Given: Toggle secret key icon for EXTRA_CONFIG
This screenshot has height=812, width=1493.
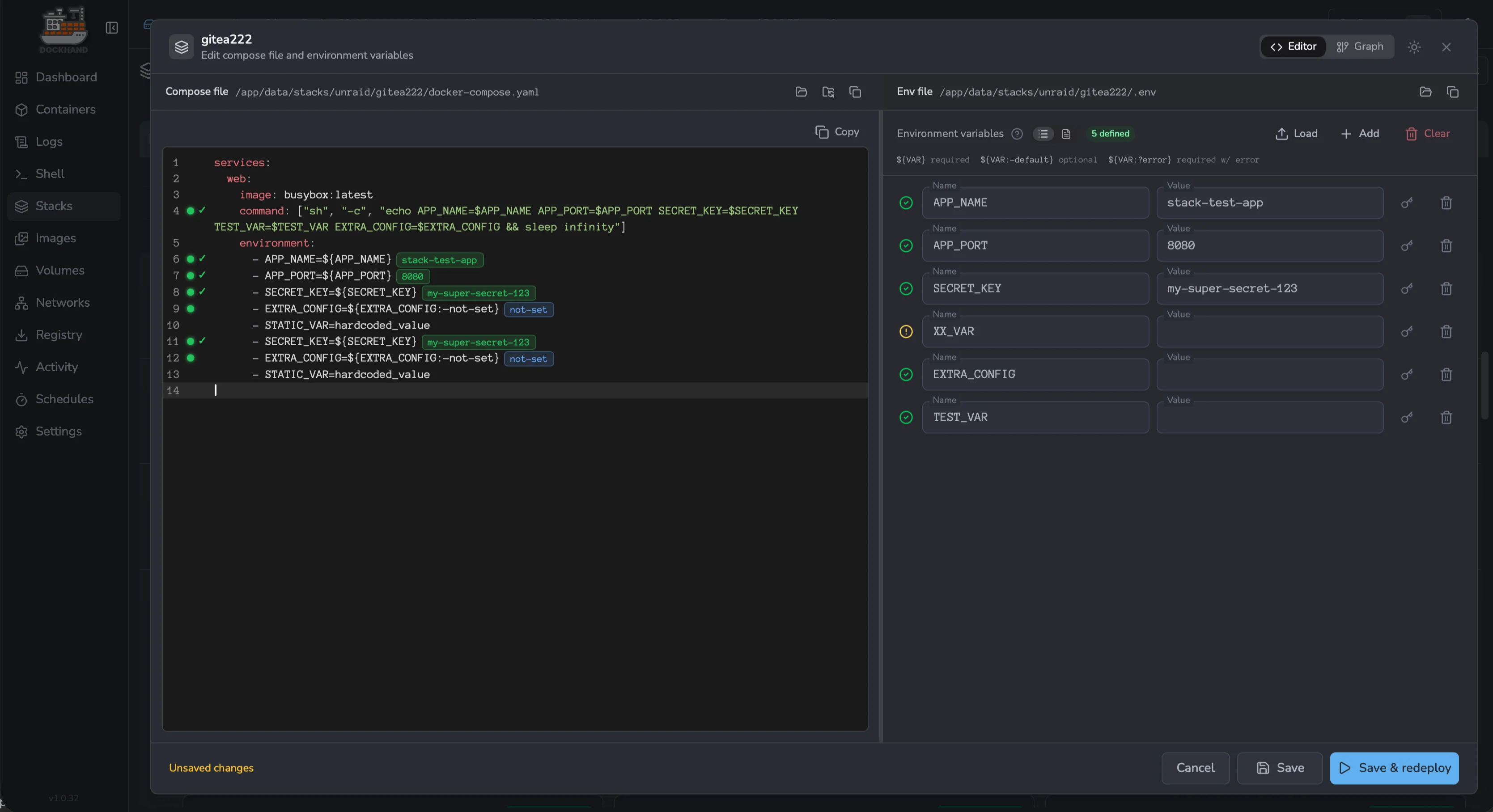Looking at the screenshot, I should pyautogui.click(x=1407, y=374).
